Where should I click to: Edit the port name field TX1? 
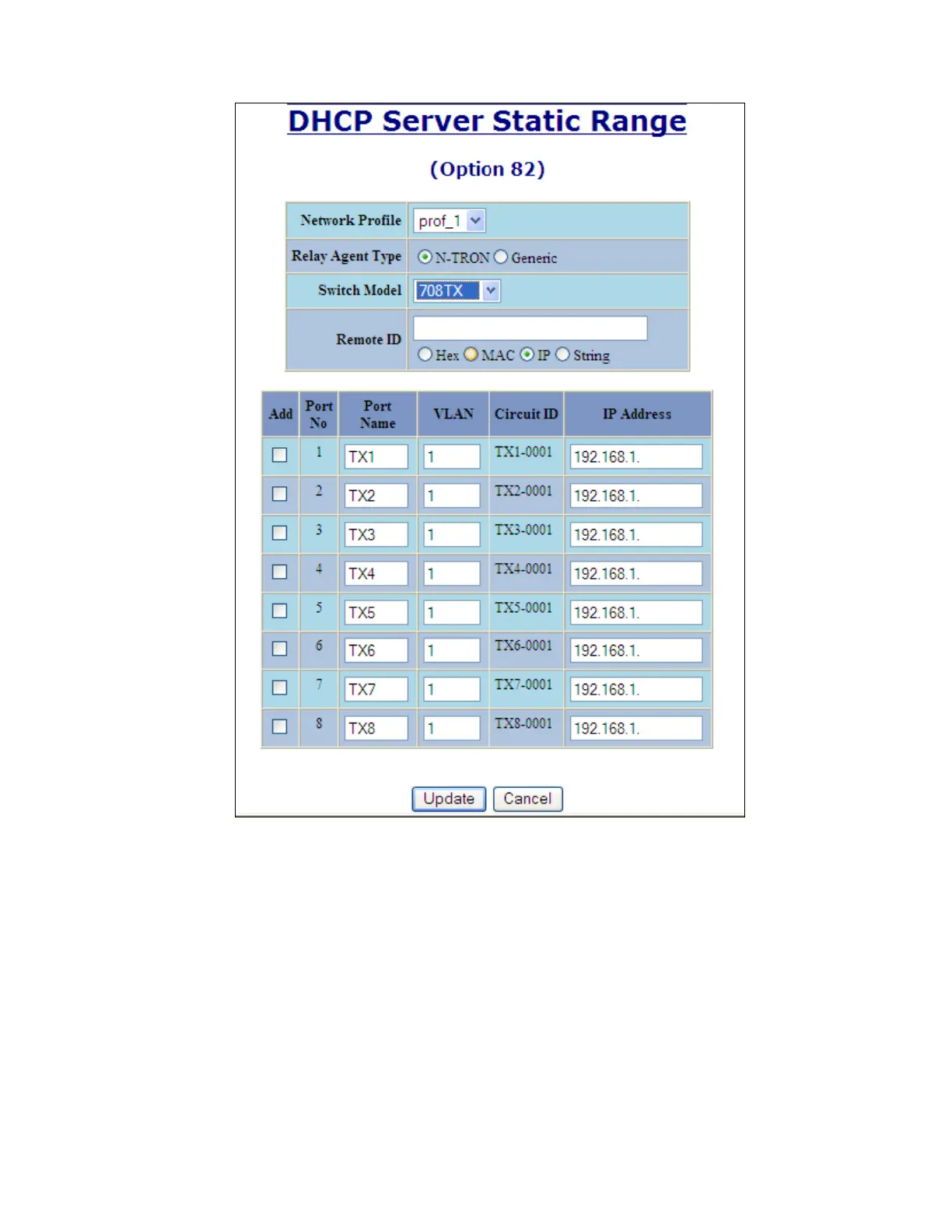tap(376, 457)
